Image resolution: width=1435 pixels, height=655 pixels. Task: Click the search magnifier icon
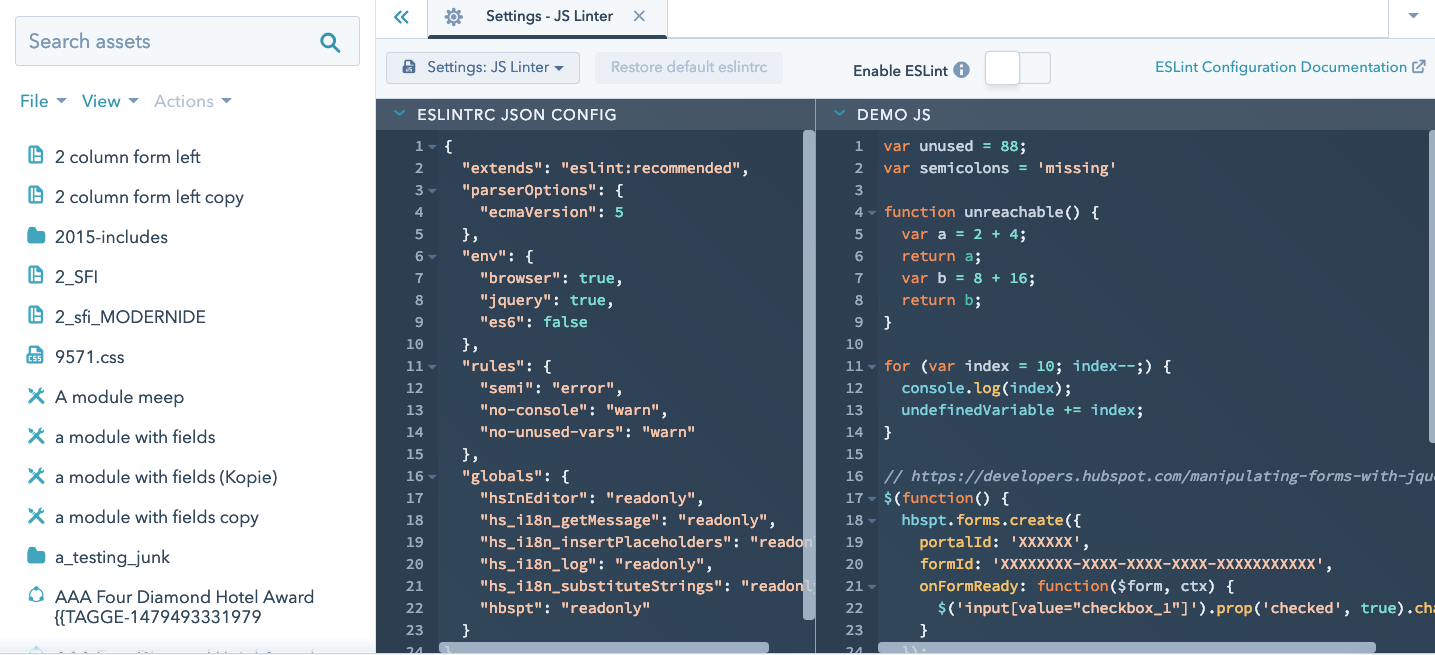click(x=330, y=42)
